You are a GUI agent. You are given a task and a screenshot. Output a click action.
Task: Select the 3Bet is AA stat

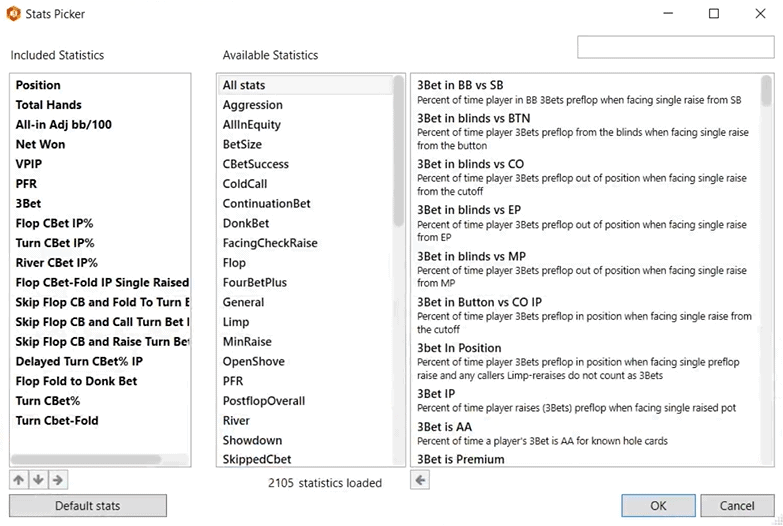click(x=444, y=427)
